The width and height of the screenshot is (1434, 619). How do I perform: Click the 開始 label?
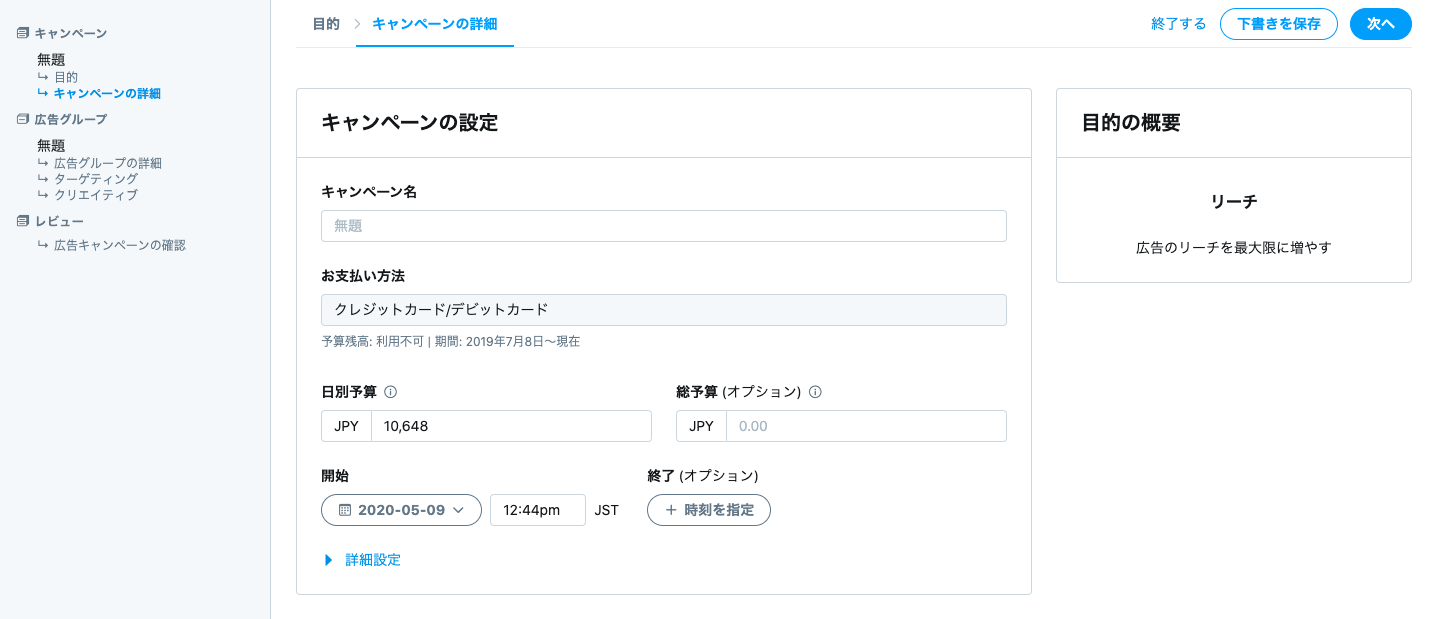pos(335,476)
